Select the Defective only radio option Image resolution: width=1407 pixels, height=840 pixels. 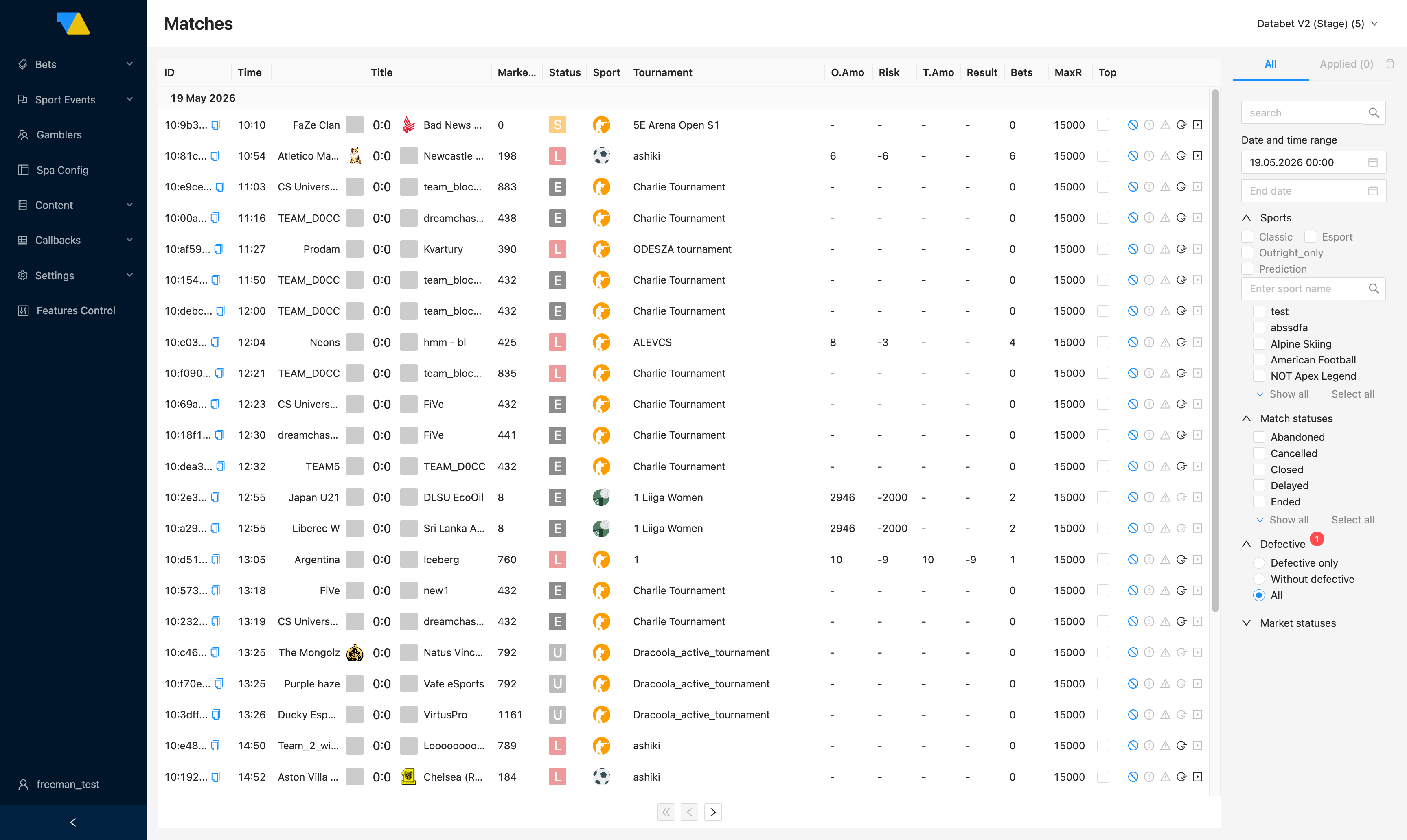point(1259,562)
